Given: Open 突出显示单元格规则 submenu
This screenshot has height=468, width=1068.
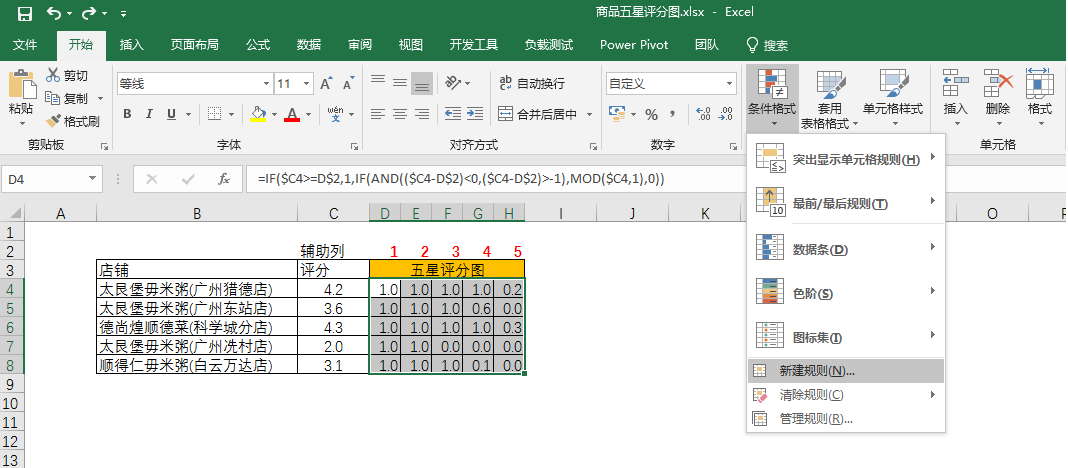Looking at the screenshot, I should click(x=846, y=160).
